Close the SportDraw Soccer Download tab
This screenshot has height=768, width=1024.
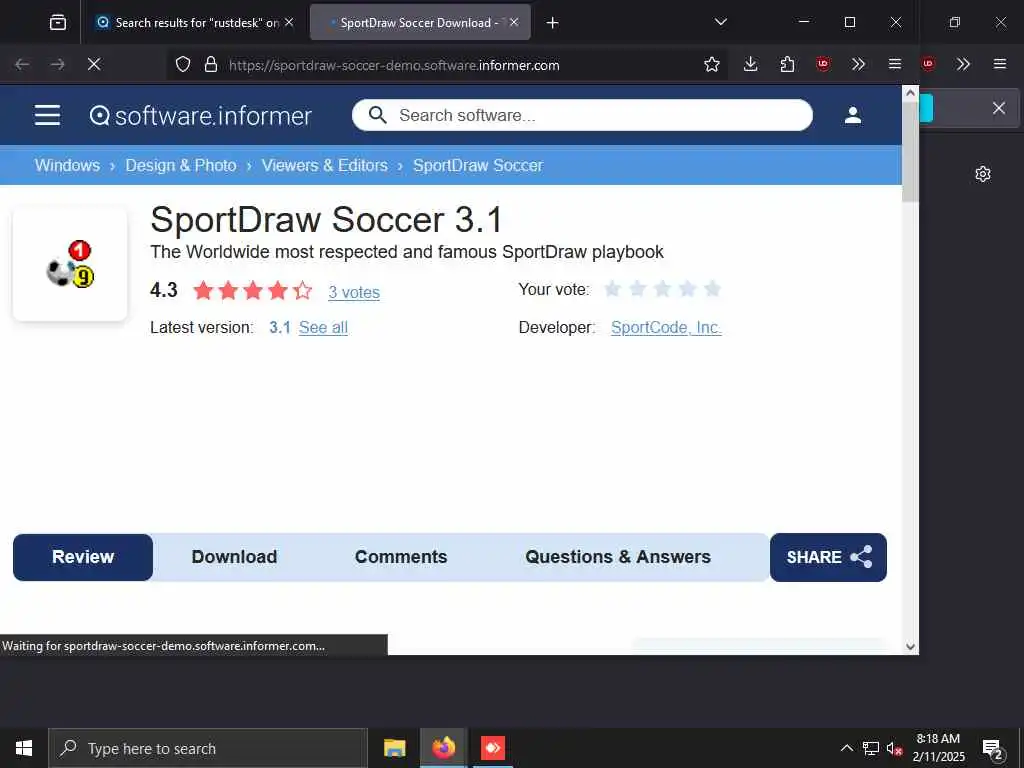click(515, 22)
